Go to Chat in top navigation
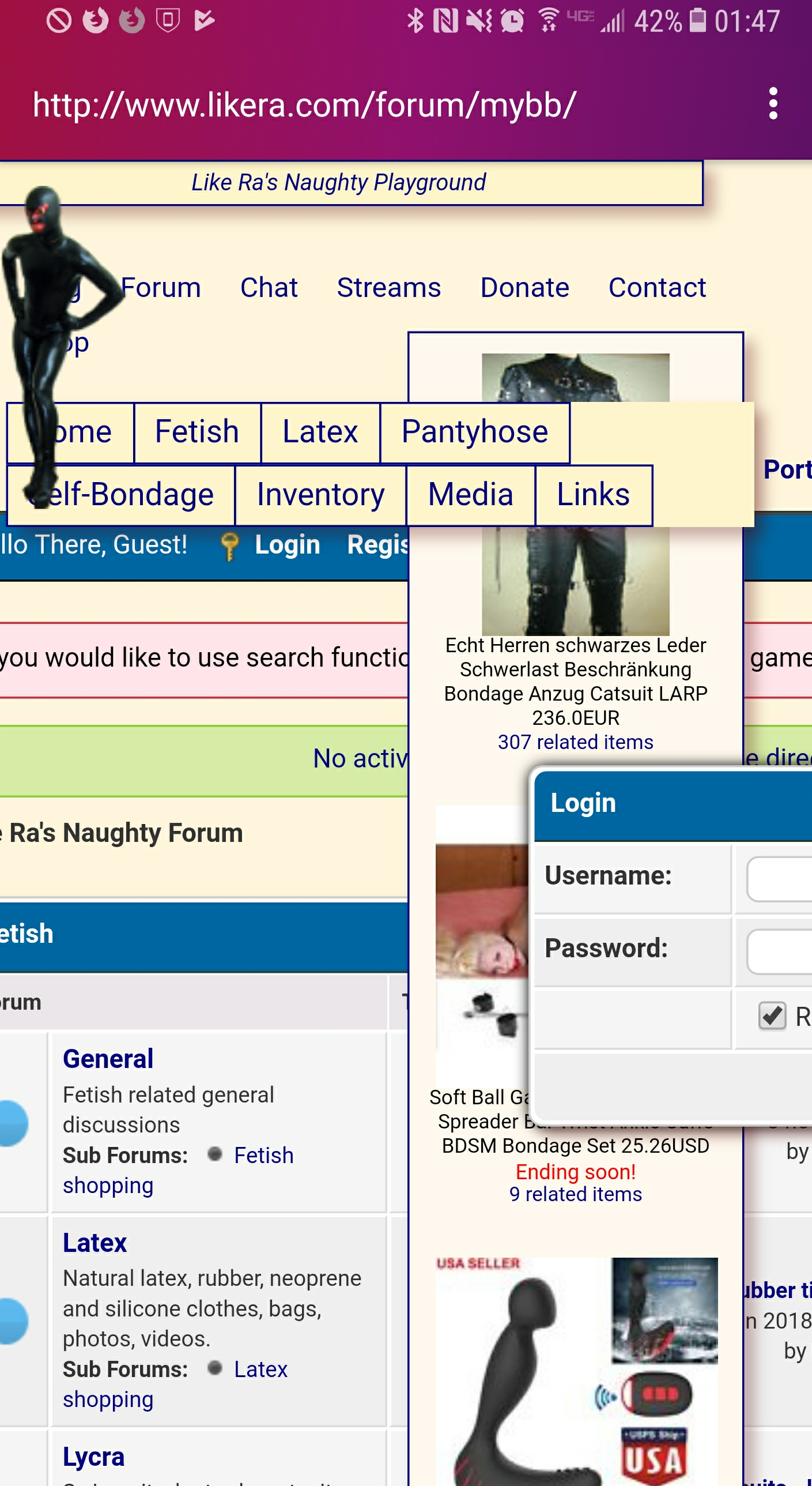Viewport: 812px width, 1486px height. [269, 287]
